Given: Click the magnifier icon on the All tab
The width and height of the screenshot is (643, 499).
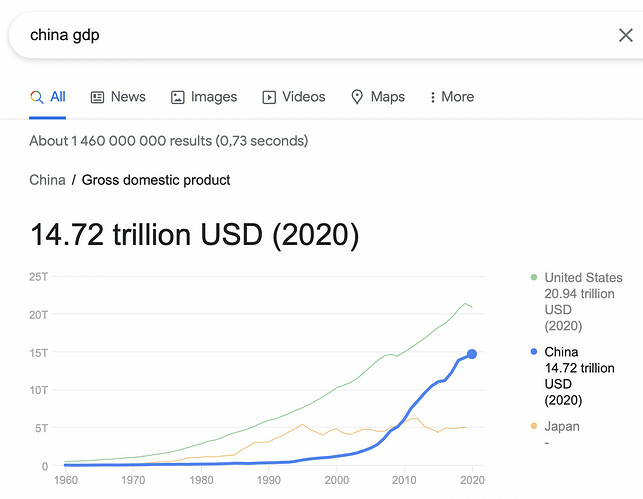Looking at the screenshot, I should 36,97.
